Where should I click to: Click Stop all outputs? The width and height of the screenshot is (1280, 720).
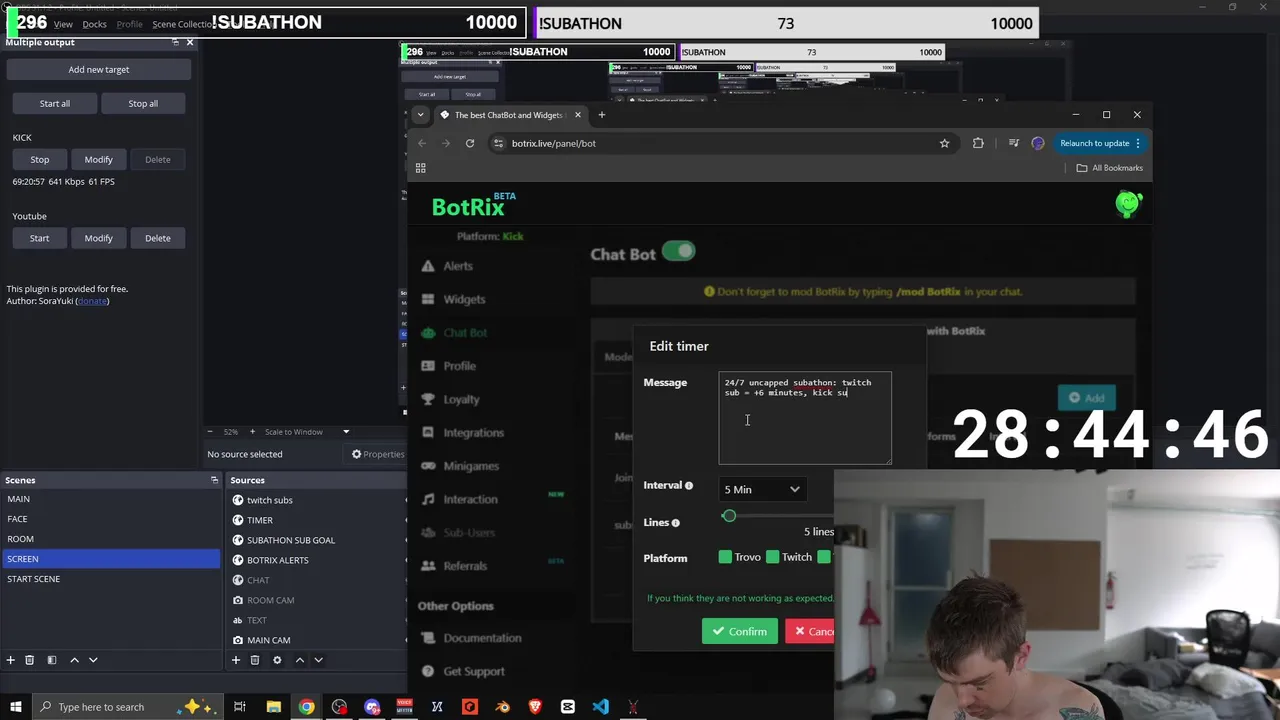pos(143,103)
